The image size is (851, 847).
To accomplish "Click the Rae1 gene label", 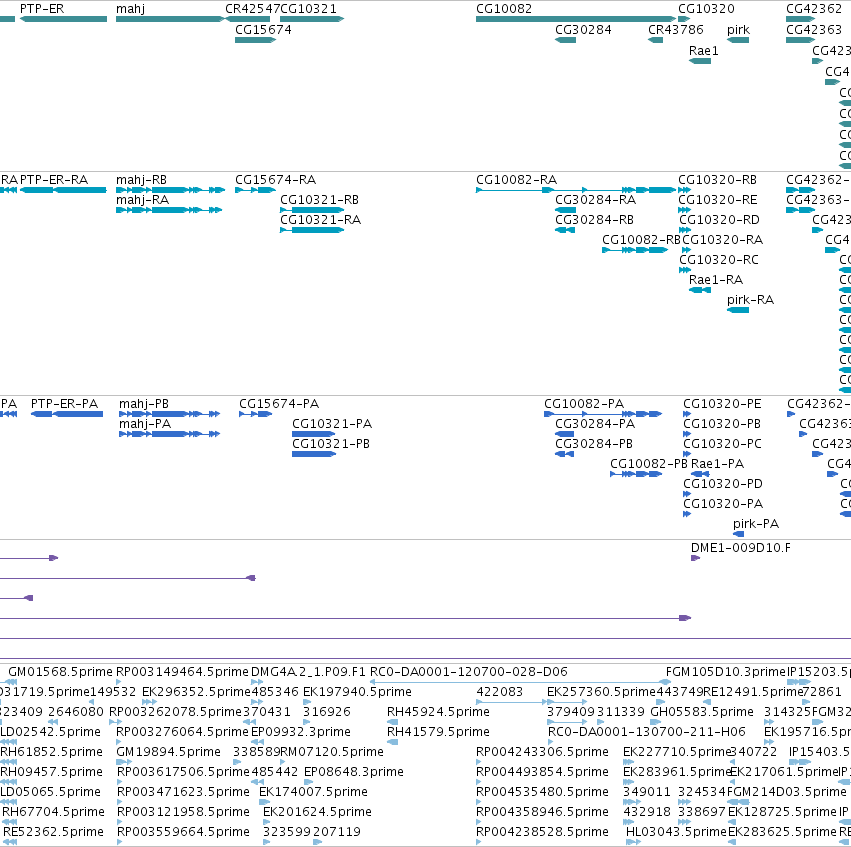I will [x=703, y=51].
